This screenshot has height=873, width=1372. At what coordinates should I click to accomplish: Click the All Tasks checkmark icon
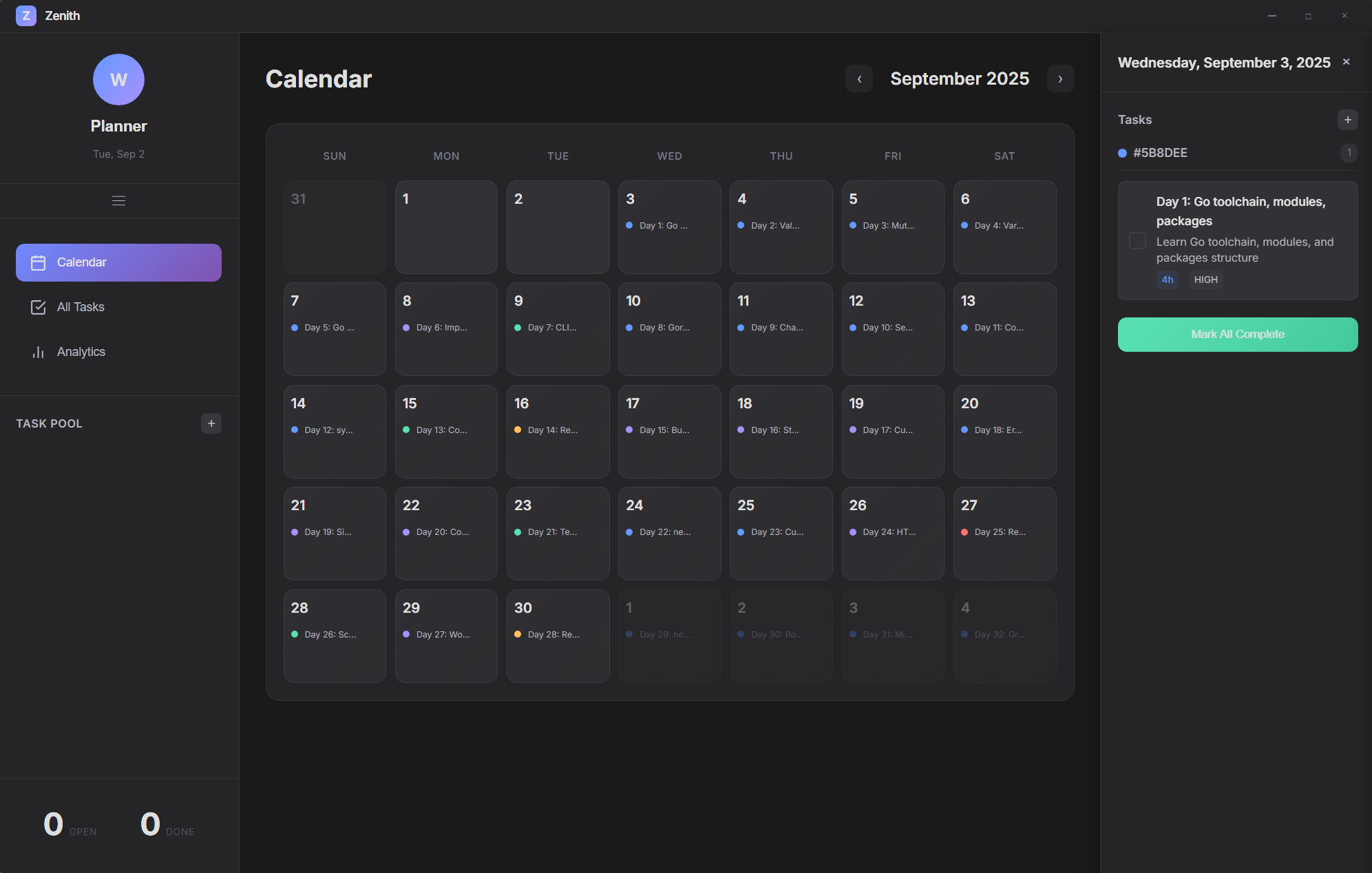[x=39, y=307]
